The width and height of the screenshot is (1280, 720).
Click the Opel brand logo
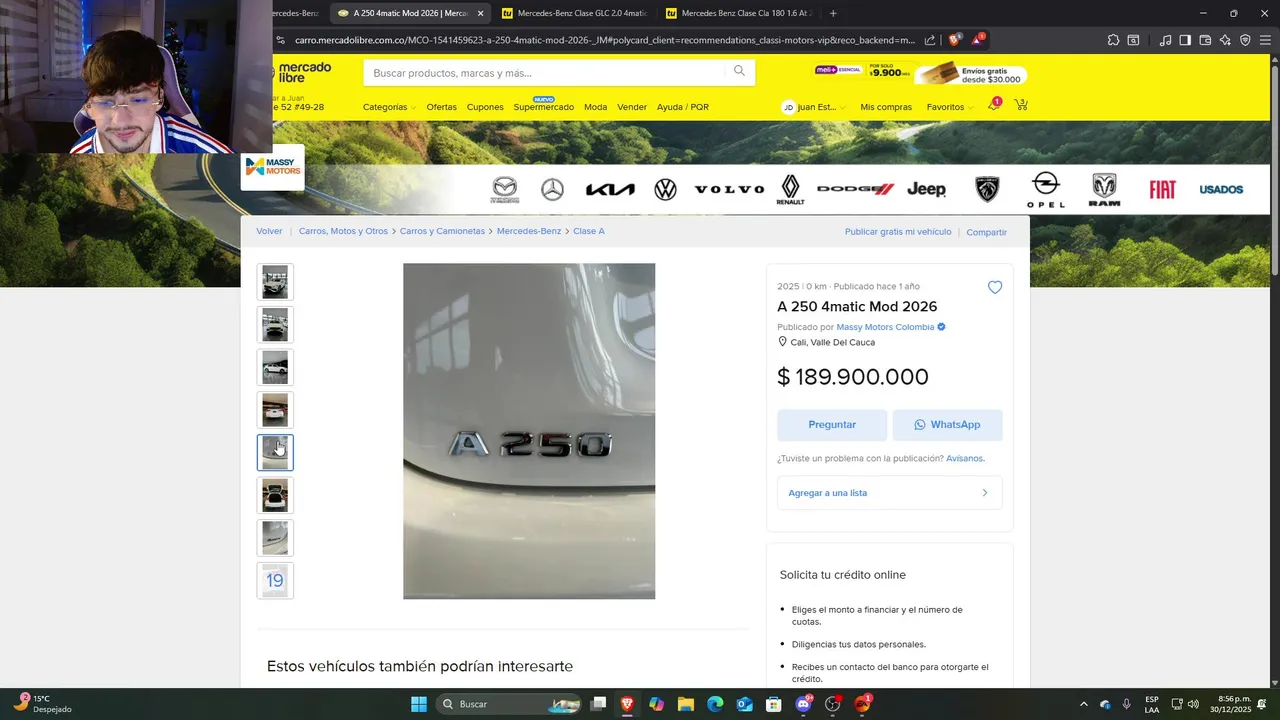click(x=1046, y=189)
